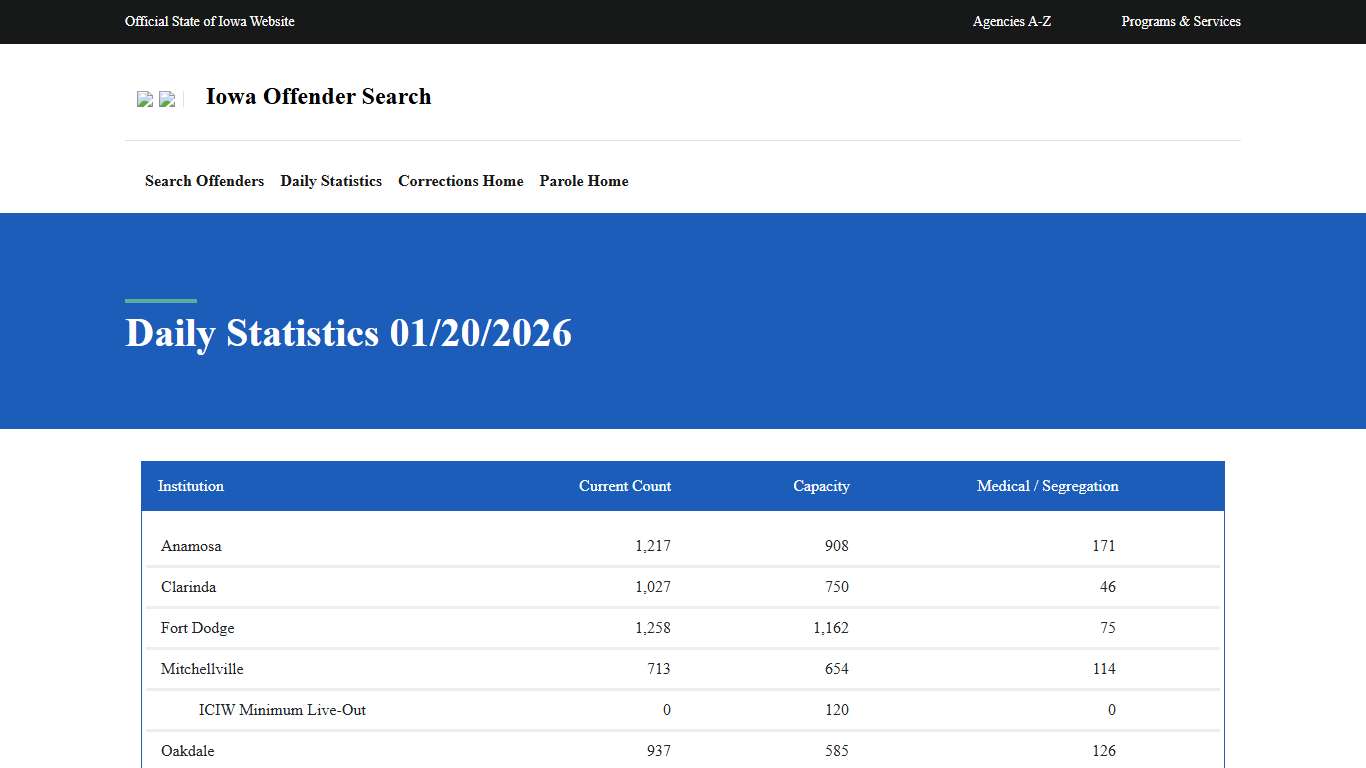
Task: Click the Institution column header
Action: coord(191,486)
